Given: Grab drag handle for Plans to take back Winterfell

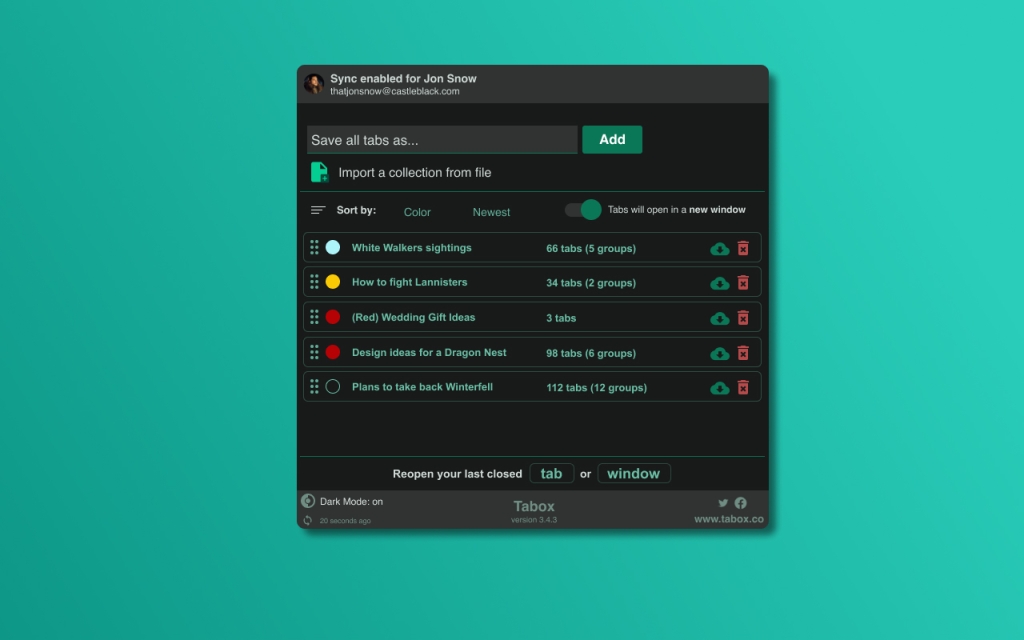Looking at the screenshot, I should pos(314,387).
